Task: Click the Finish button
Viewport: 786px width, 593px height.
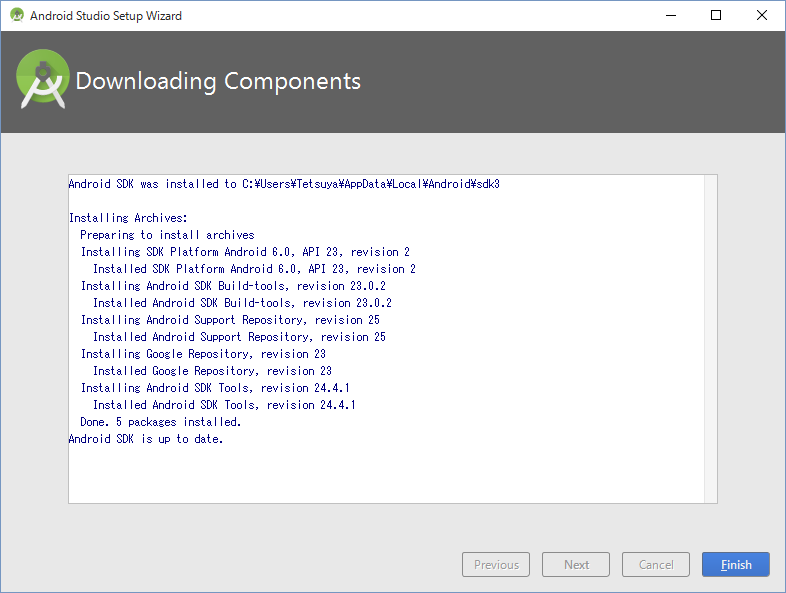Action: 735,564
